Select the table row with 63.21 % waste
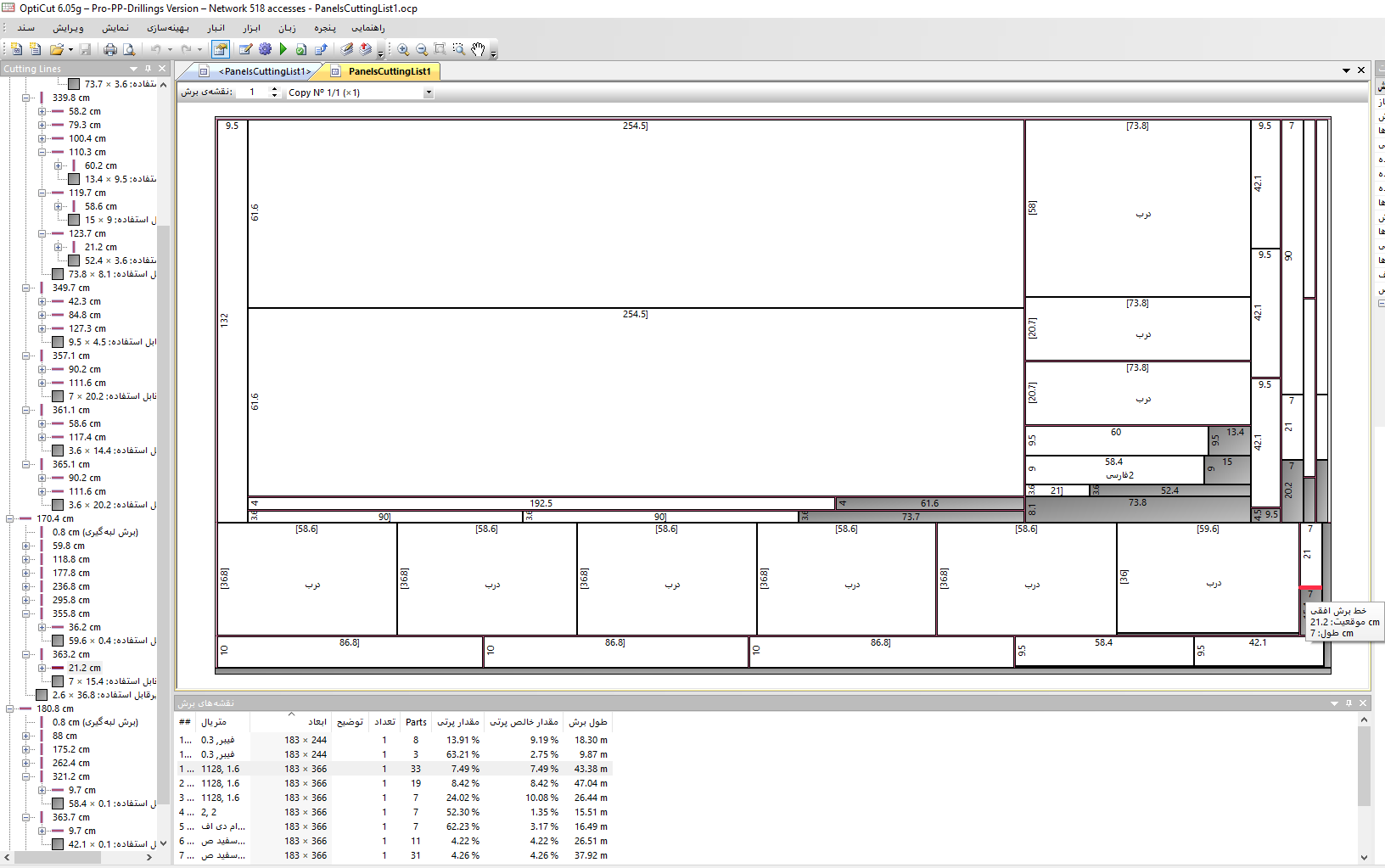 click(x=393, y=754)
